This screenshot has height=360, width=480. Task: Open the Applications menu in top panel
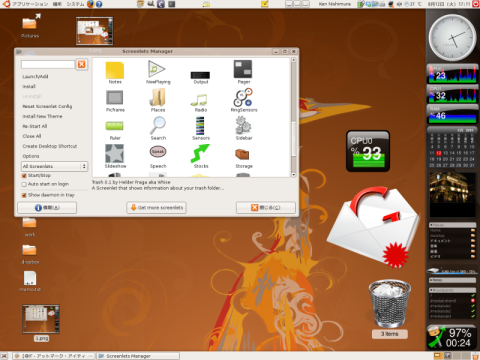(x=30, y=4)
